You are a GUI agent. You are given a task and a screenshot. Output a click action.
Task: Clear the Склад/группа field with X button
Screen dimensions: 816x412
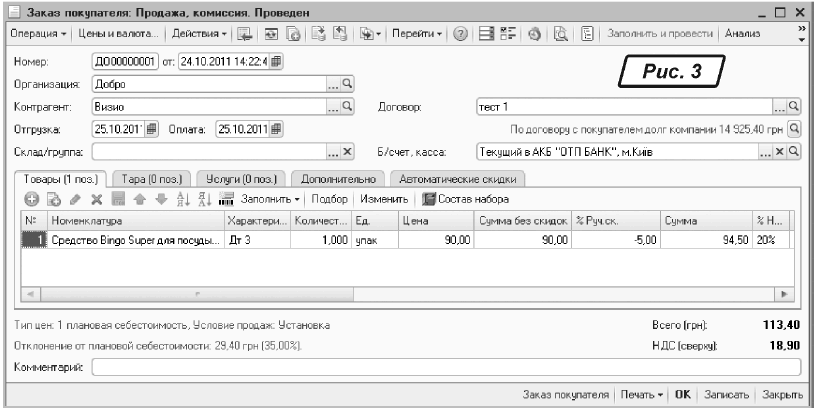(348, 150)
